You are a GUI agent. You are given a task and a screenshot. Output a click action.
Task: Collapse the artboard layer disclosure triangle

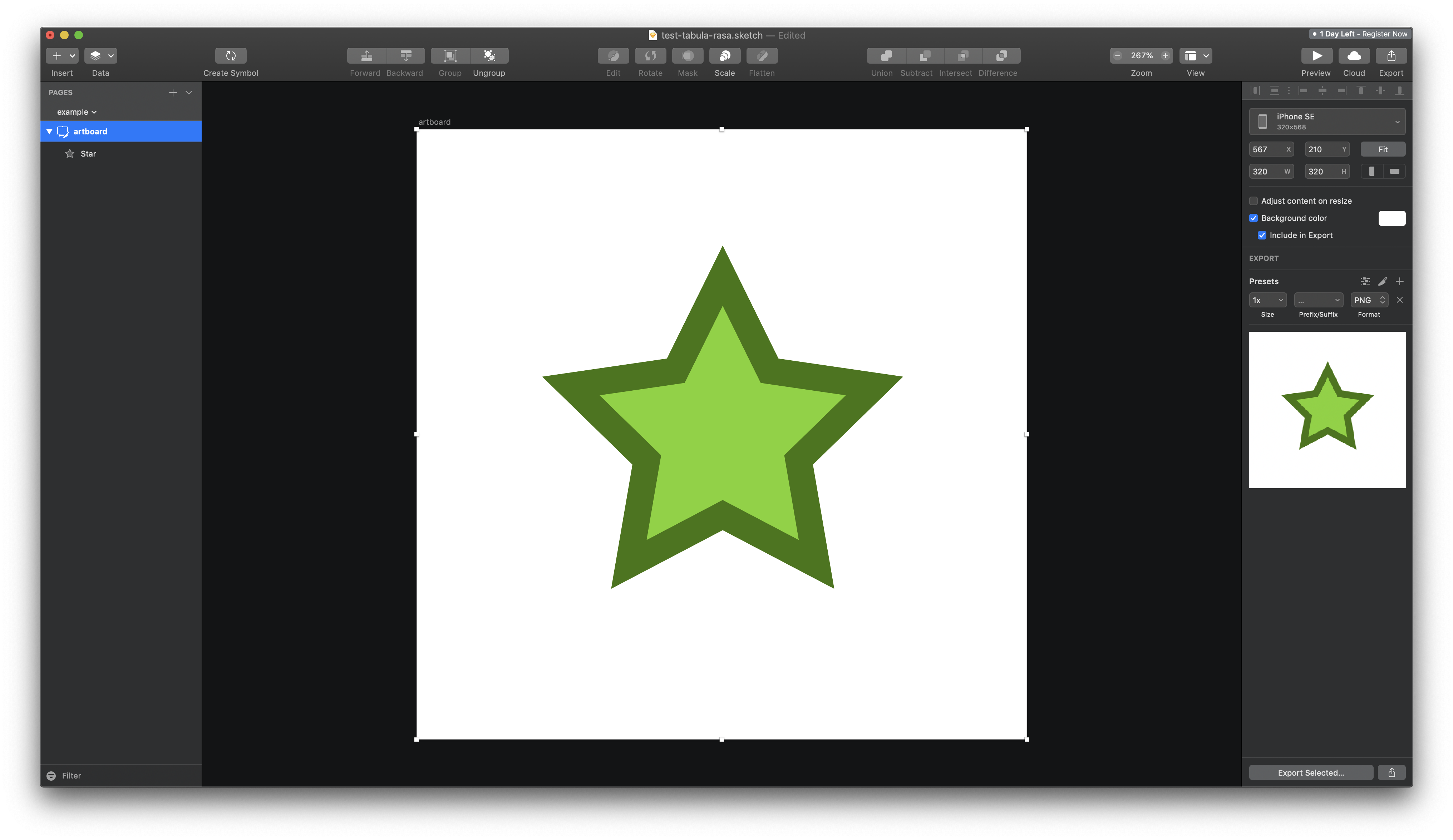click(x=49, y=132)
